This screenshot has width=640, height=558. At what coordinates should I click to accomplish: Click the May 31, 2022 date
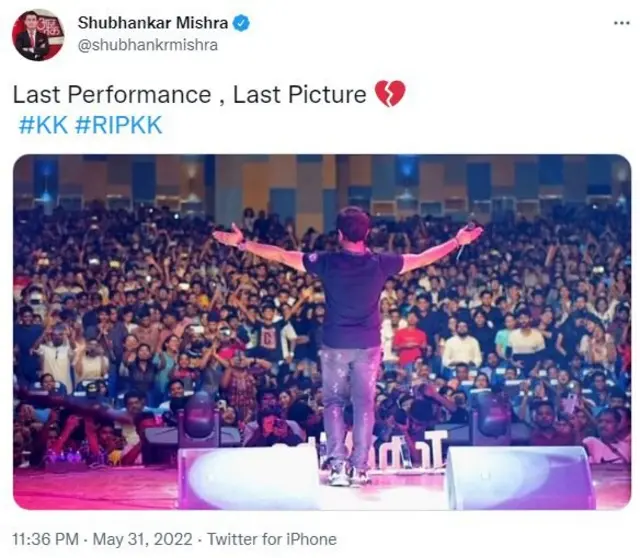tap(142, 539)
